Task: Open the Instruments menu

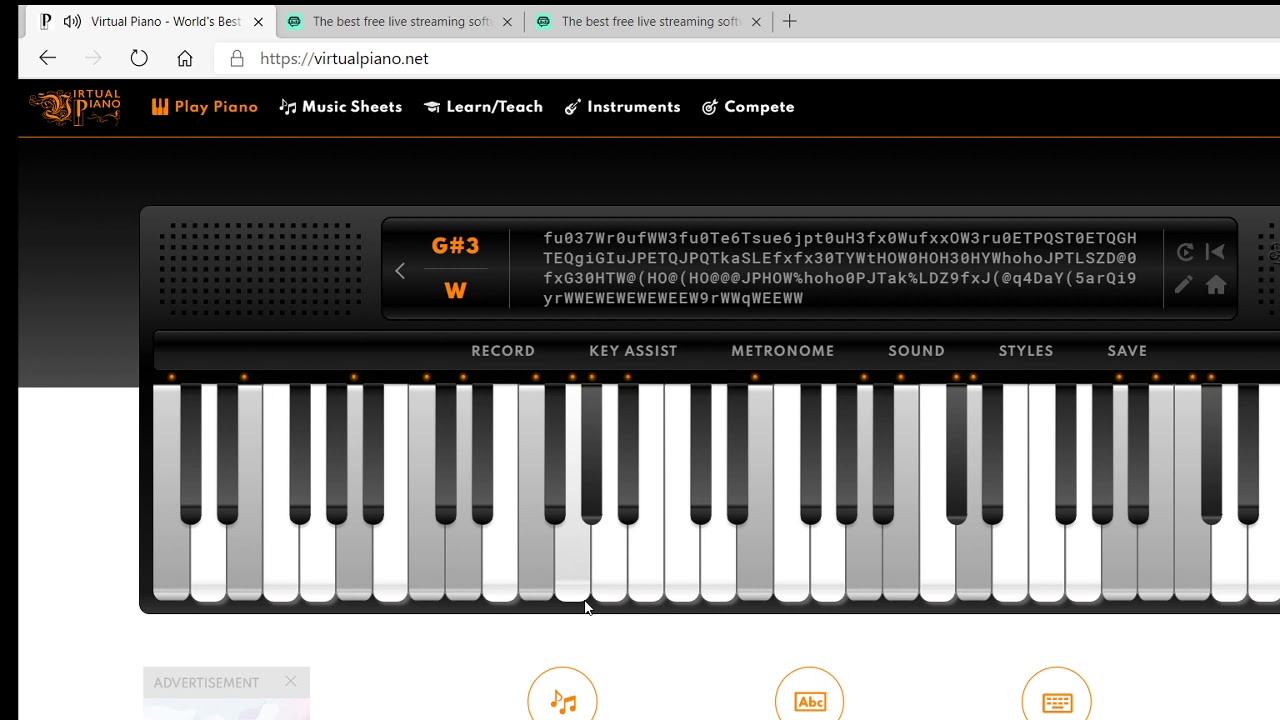Action: [622, 107]
